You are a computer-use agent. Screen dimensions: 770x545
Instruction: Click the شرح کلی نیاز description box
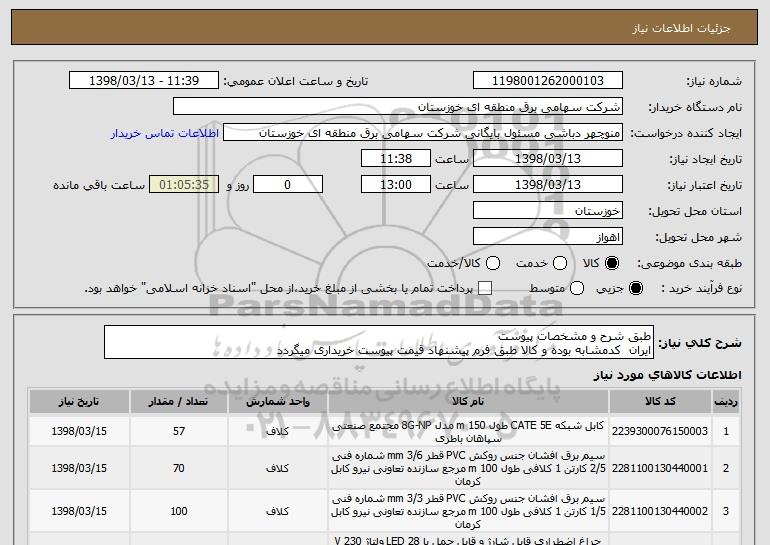[x=379, y=342]
